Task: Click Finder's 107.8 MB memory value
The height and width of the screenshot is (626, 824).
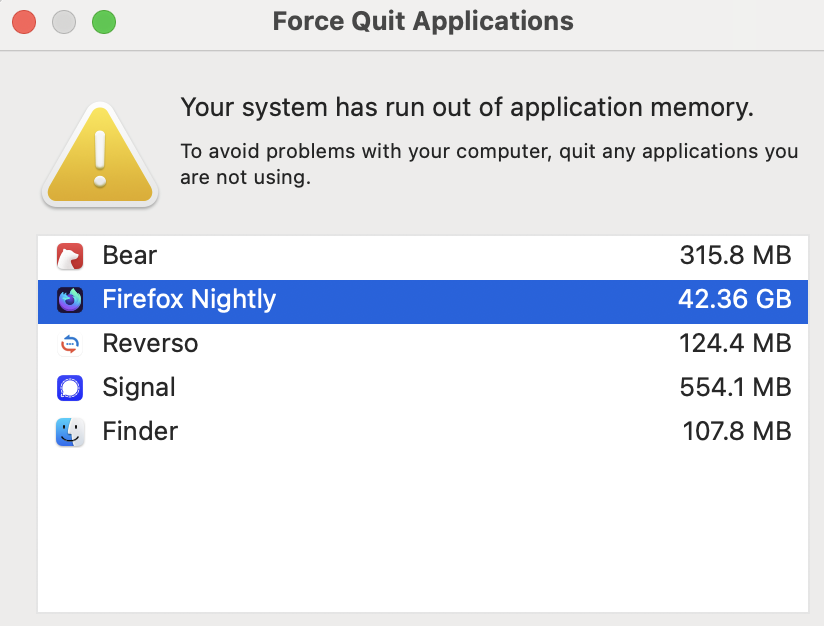Action: [736, 432]
